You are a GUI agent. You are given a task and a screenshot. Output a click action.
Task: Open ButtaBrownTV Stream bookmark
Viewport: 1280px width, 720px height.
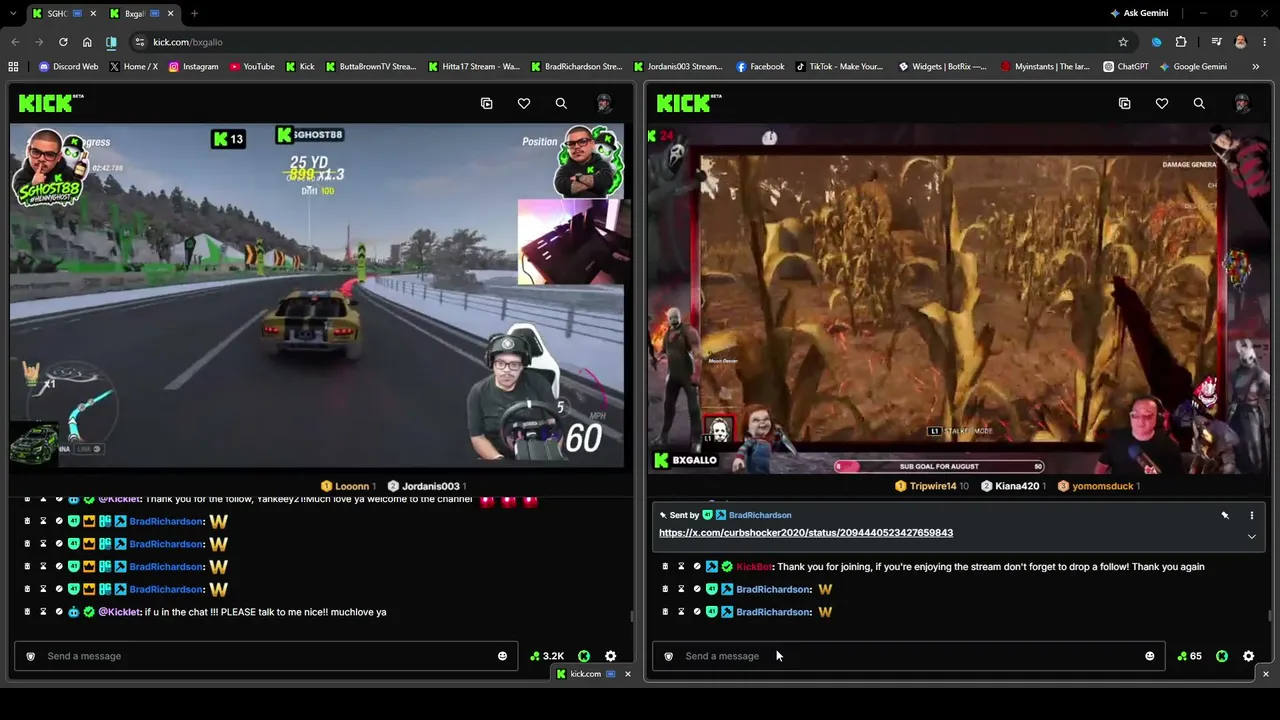(370, 67)
